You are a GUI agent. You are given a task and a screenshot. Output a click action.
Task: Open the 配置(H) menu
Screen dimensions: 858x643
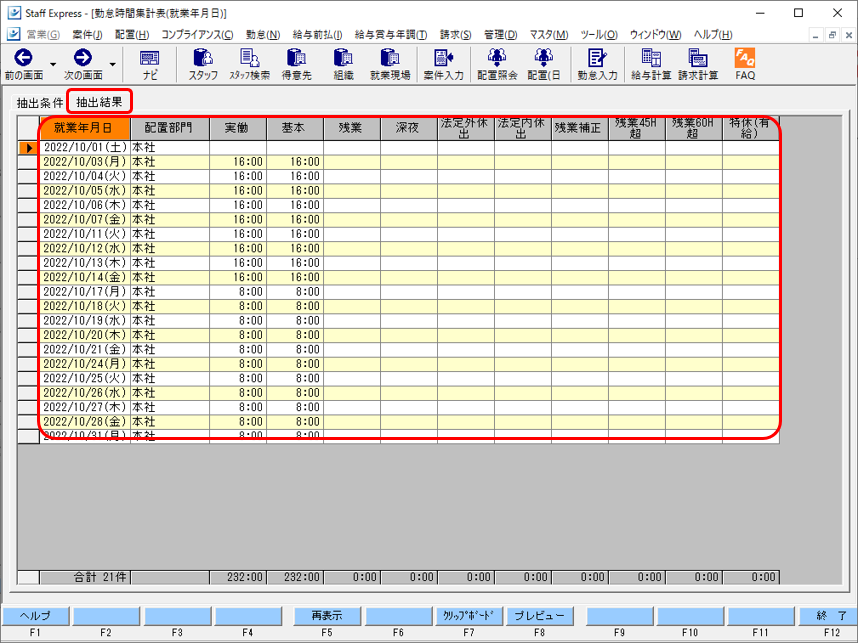click(132, 34)
